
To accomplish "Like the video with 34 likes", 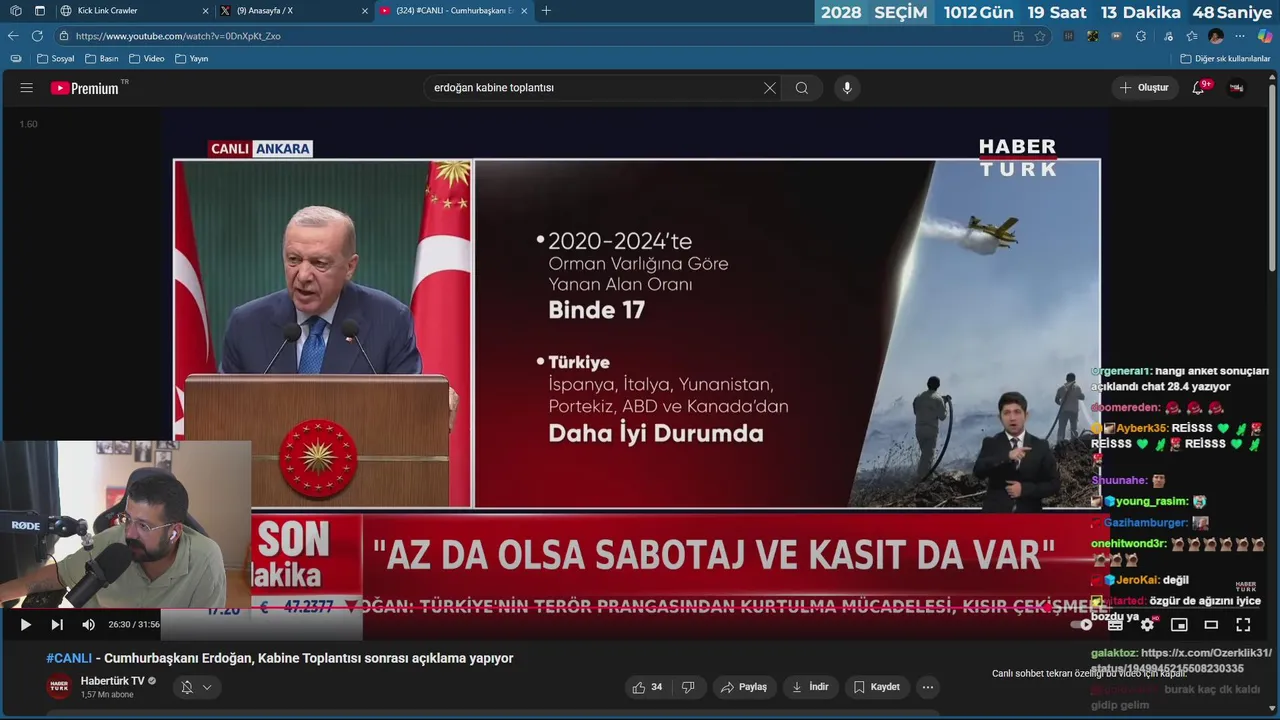I will pyautogui.click(x=648, y=687).
